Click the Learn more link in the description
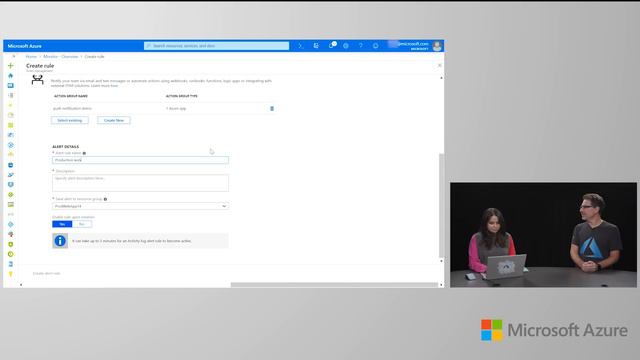640x360 pixels. pyautogui.click(x=104, y=86)
